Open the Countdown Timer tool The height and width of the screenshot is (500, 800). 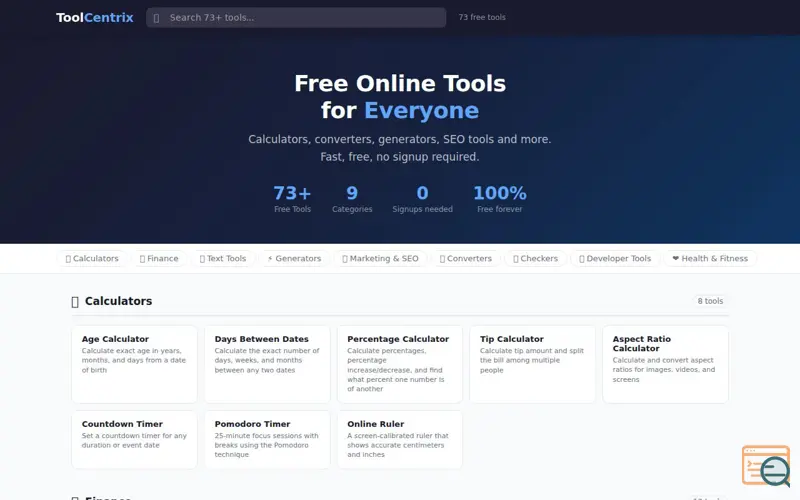coord(134,440)
